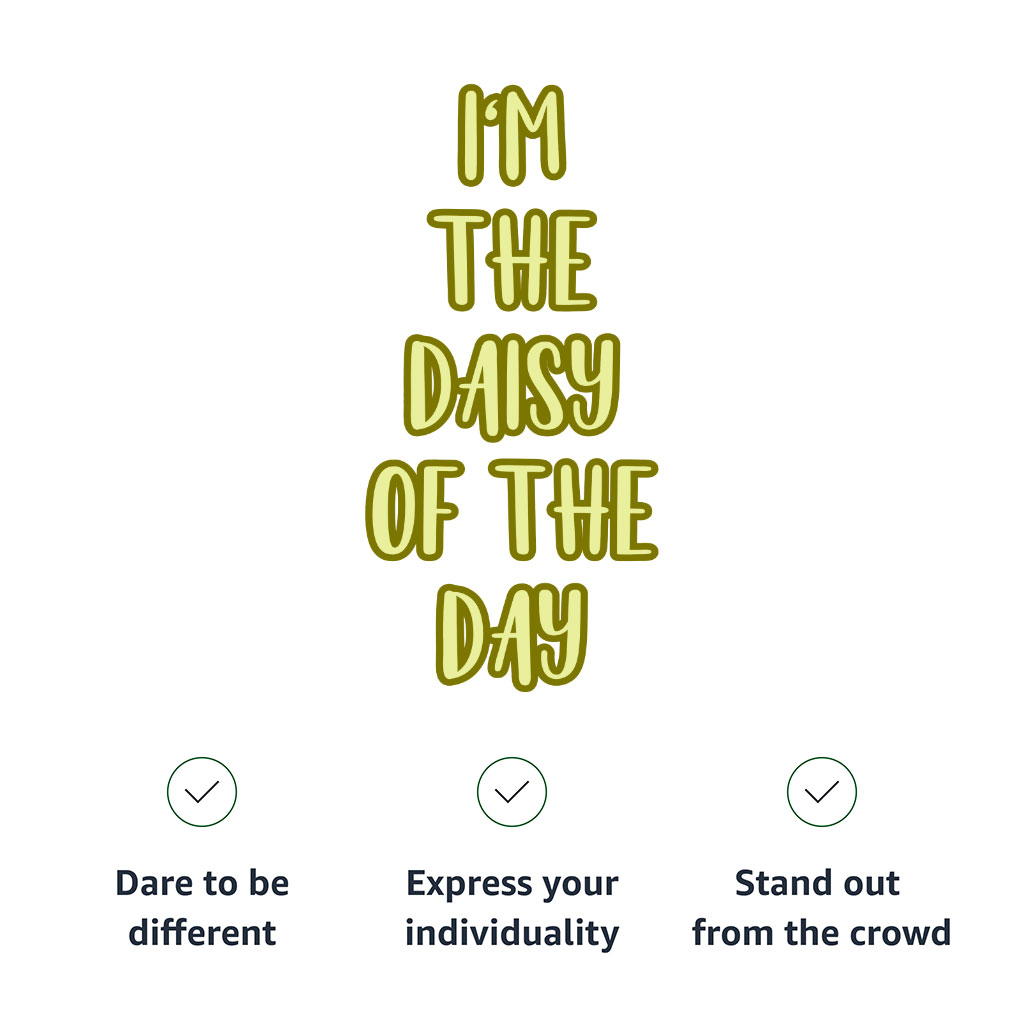Click the "THE" word on the second line
This screenshot has width=1024, height=1024.
512,260
